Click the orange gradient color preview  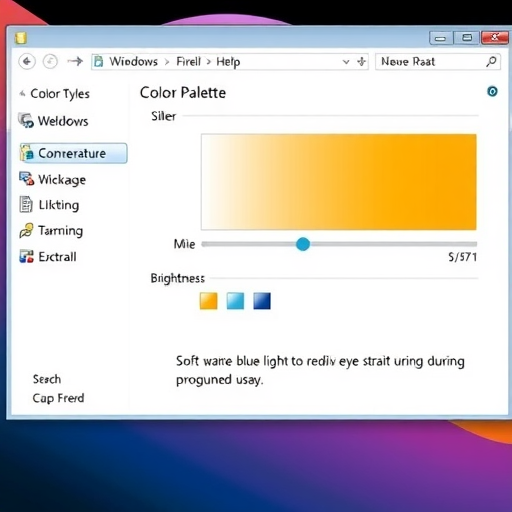click(339, 182)
